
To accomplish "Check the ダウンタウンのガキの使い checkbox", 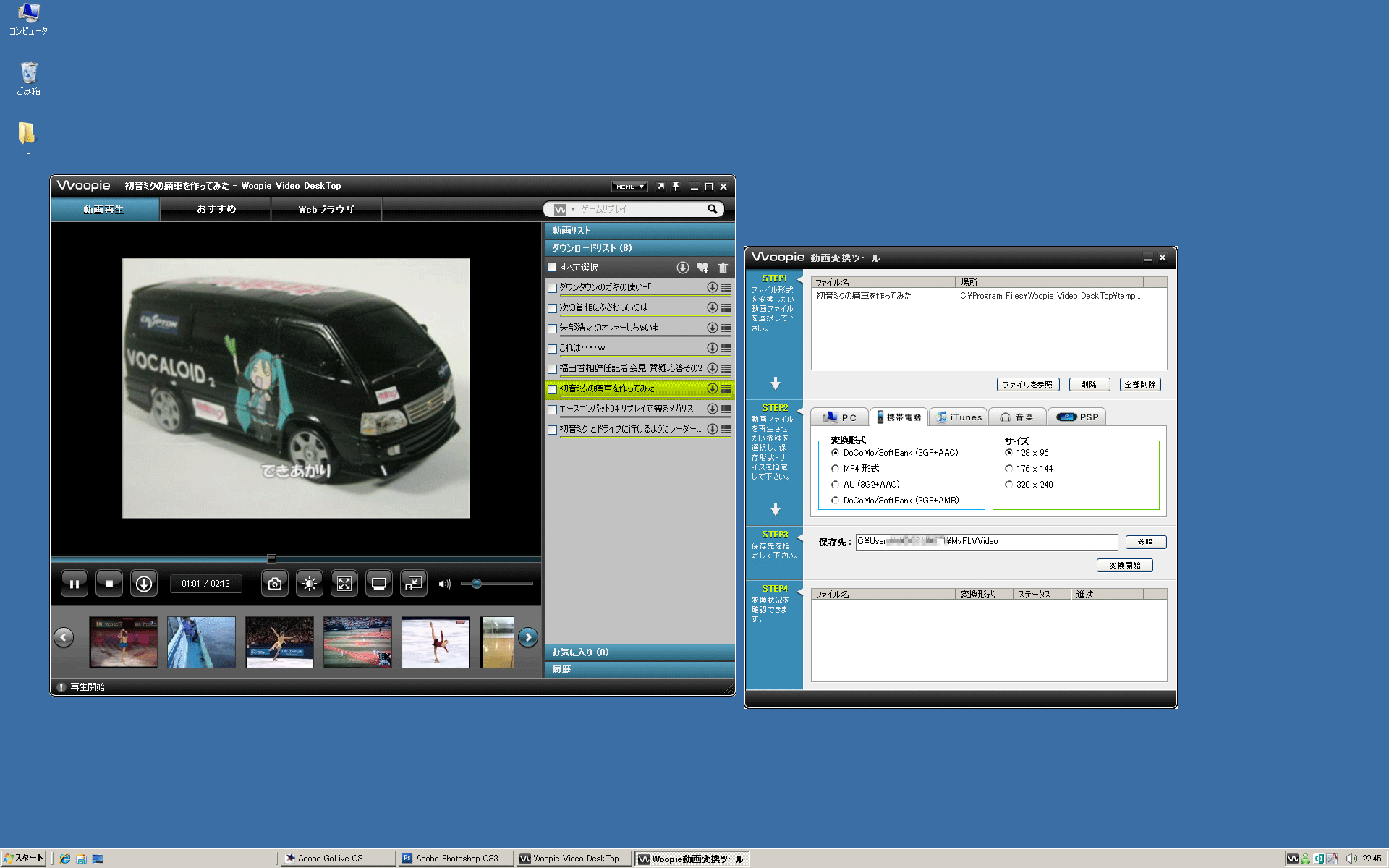I will [x=553, y=288].
